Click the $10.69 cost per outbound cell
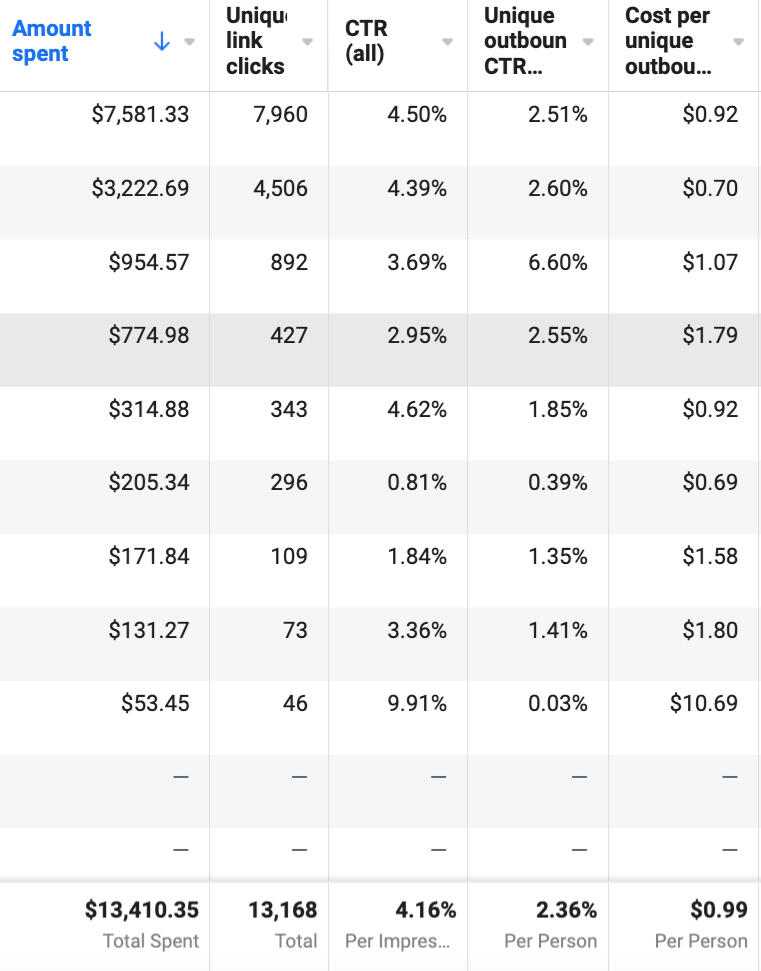 click(x=704, y=704)
